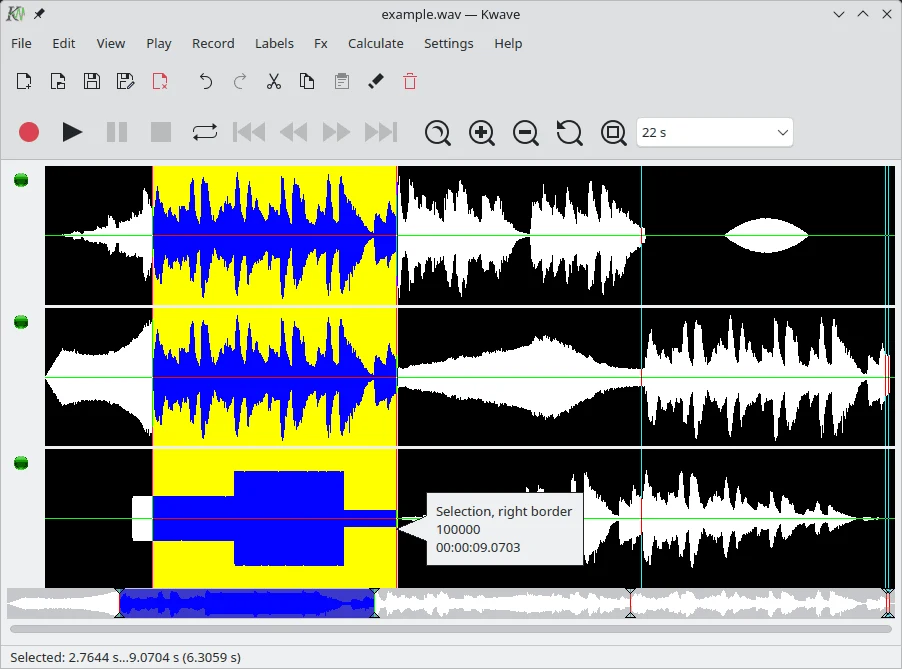This screenshot has height=669, width=902.
Task: Open the Play menu
Action: coord(159,43)
